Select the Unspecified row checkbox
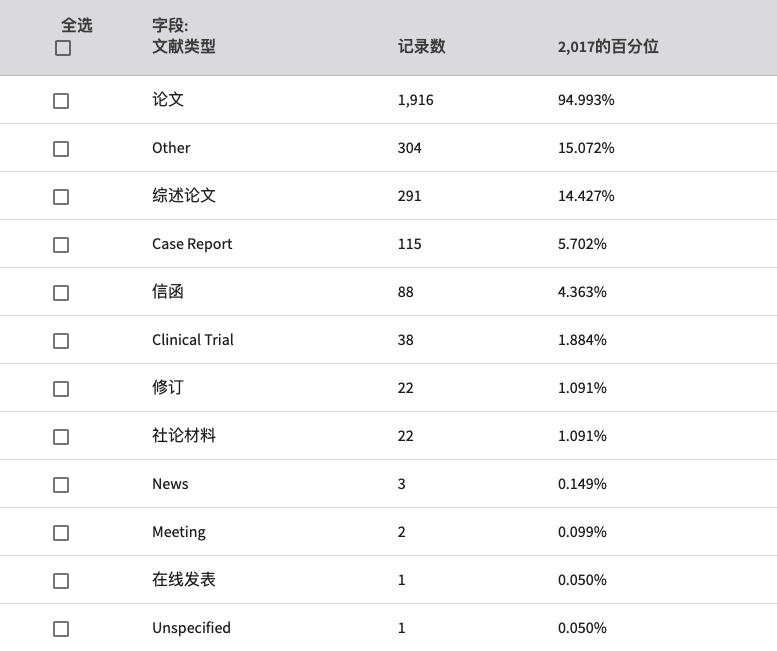This screenshot has height=651, width=777. (61, 629)
